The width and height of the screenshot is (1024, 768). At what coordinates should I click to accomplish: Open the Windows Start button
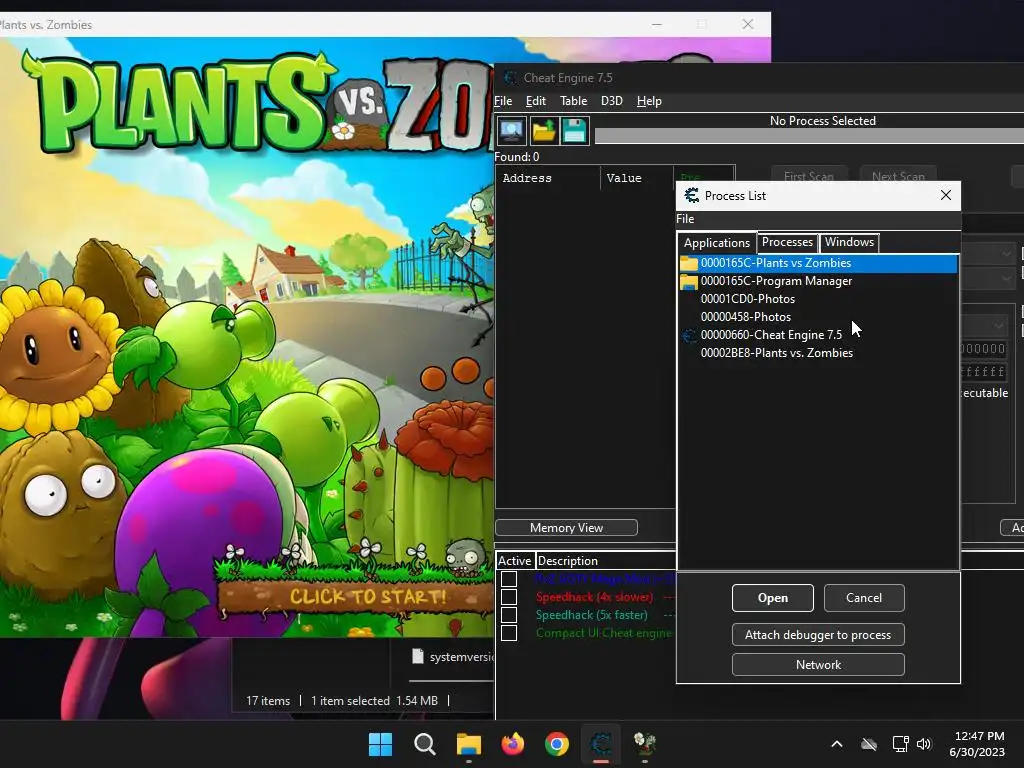pyautogui.click(x=381, y=744)
